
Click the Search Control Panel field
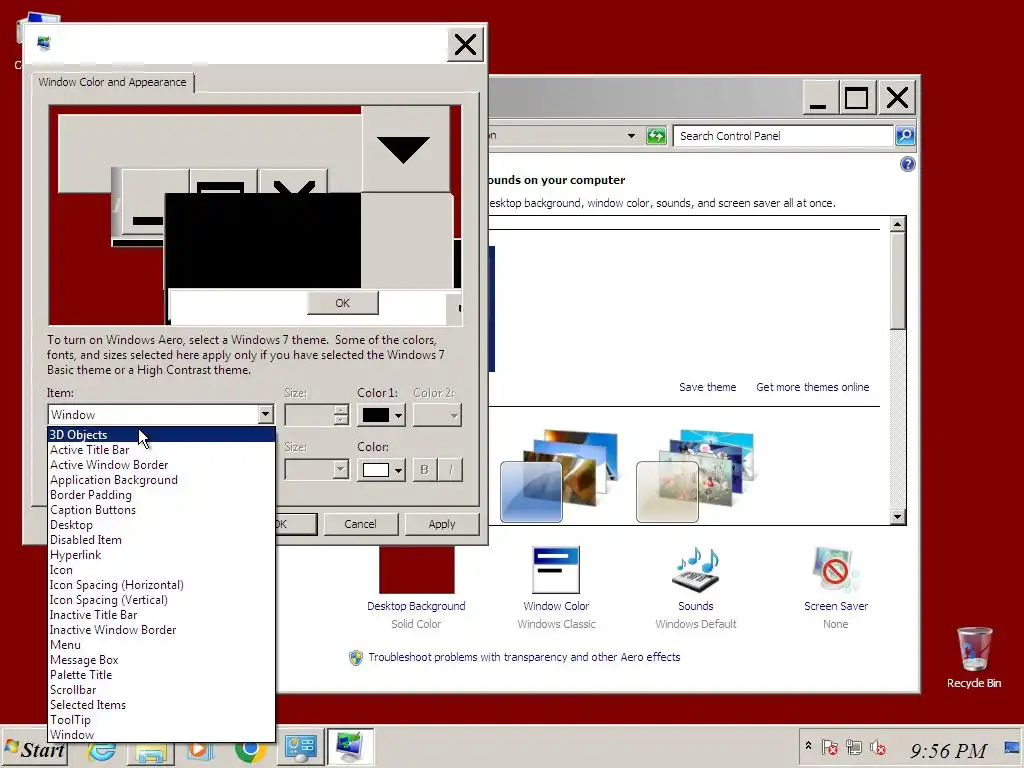tap(782, 136)
